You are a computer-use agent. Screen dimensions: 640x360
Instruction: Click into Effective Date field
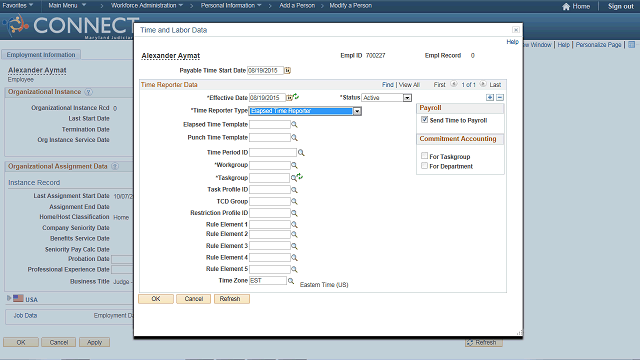(x=267, y=98)
